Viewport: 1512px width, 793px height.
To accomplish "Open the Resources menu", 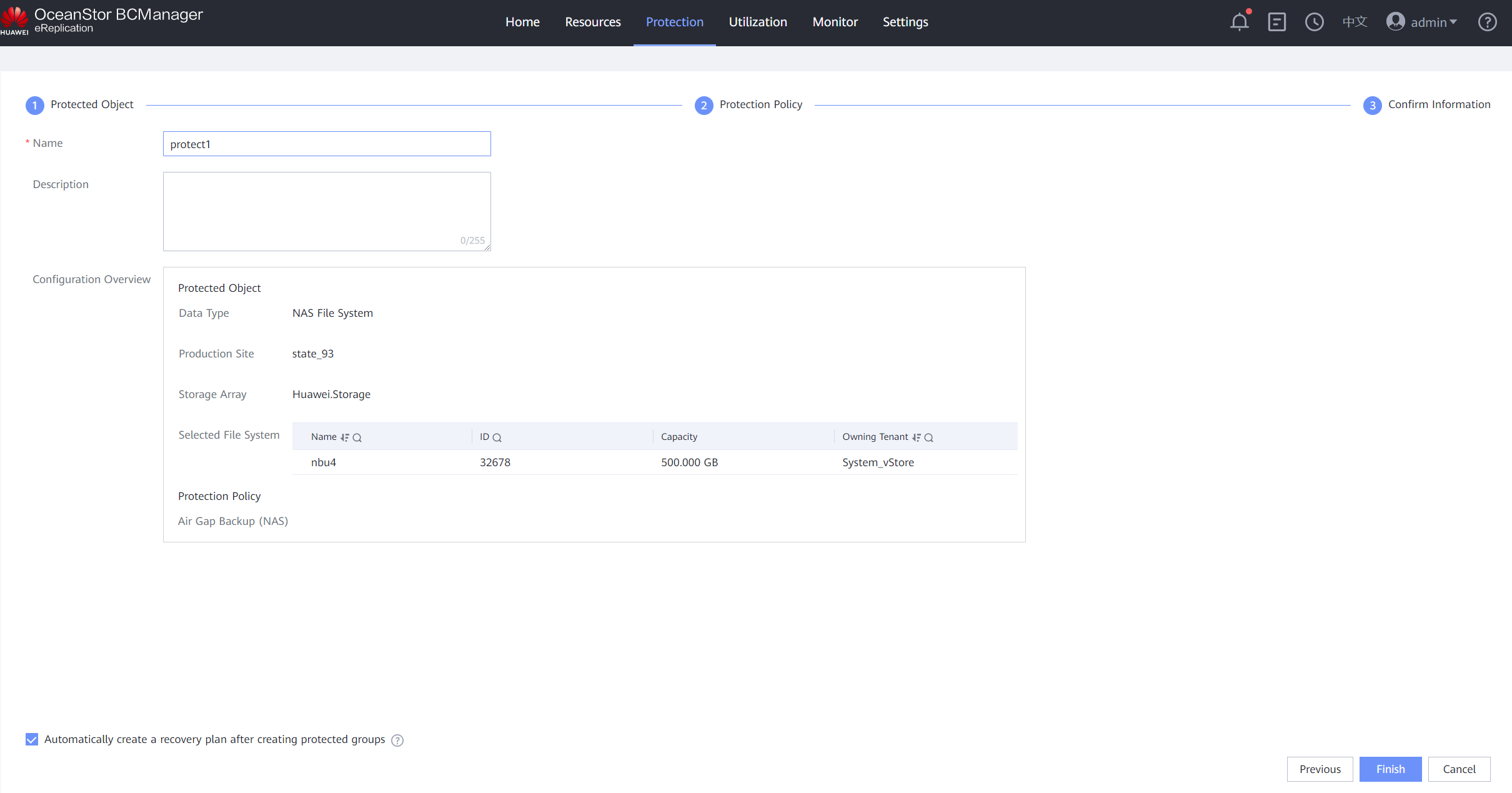I will 592,22.
